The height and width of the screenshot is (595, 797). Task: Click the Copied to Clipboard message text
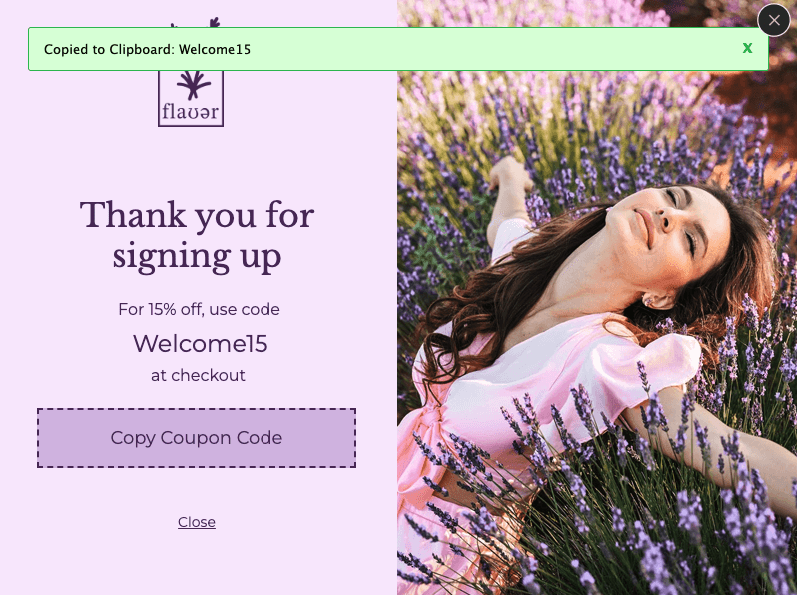[x=147, y=49]
